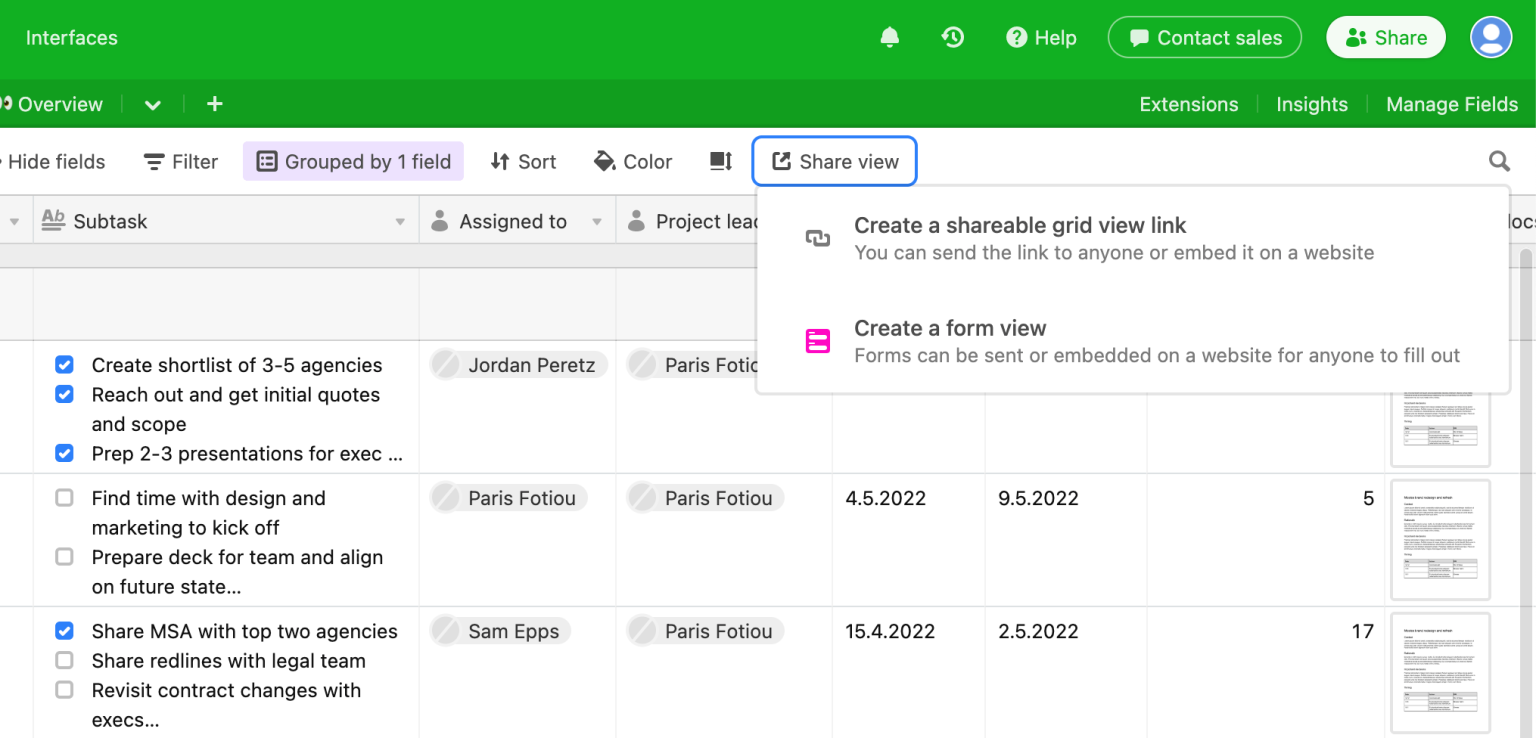Click the notifications bell icon

889,37
